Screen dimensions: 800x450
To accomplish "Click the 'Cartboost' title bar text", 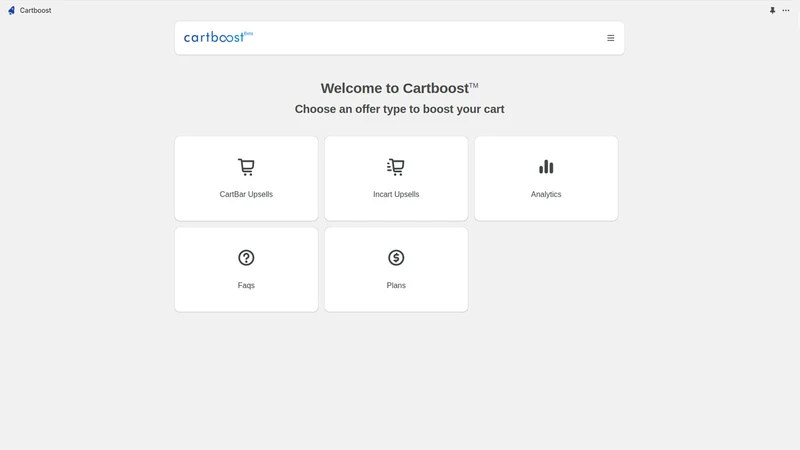I will 35,10.
